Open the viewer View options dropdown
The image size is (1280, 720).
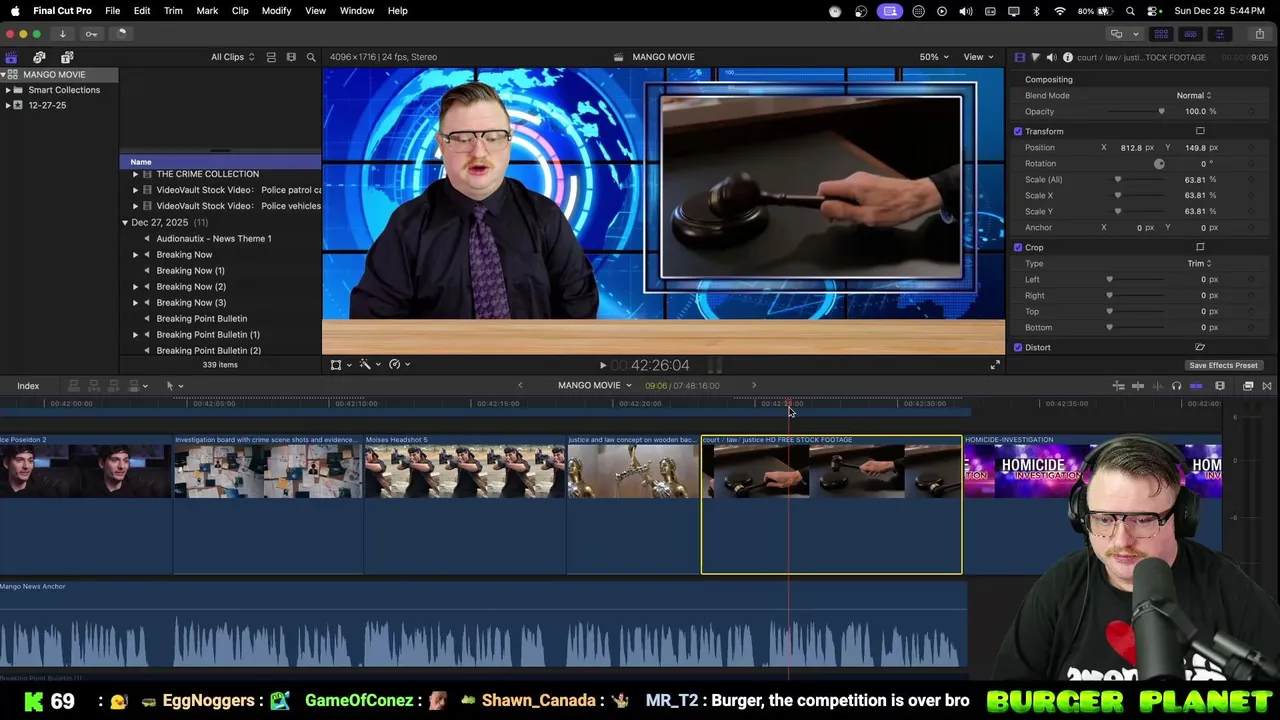pos(978,57)
